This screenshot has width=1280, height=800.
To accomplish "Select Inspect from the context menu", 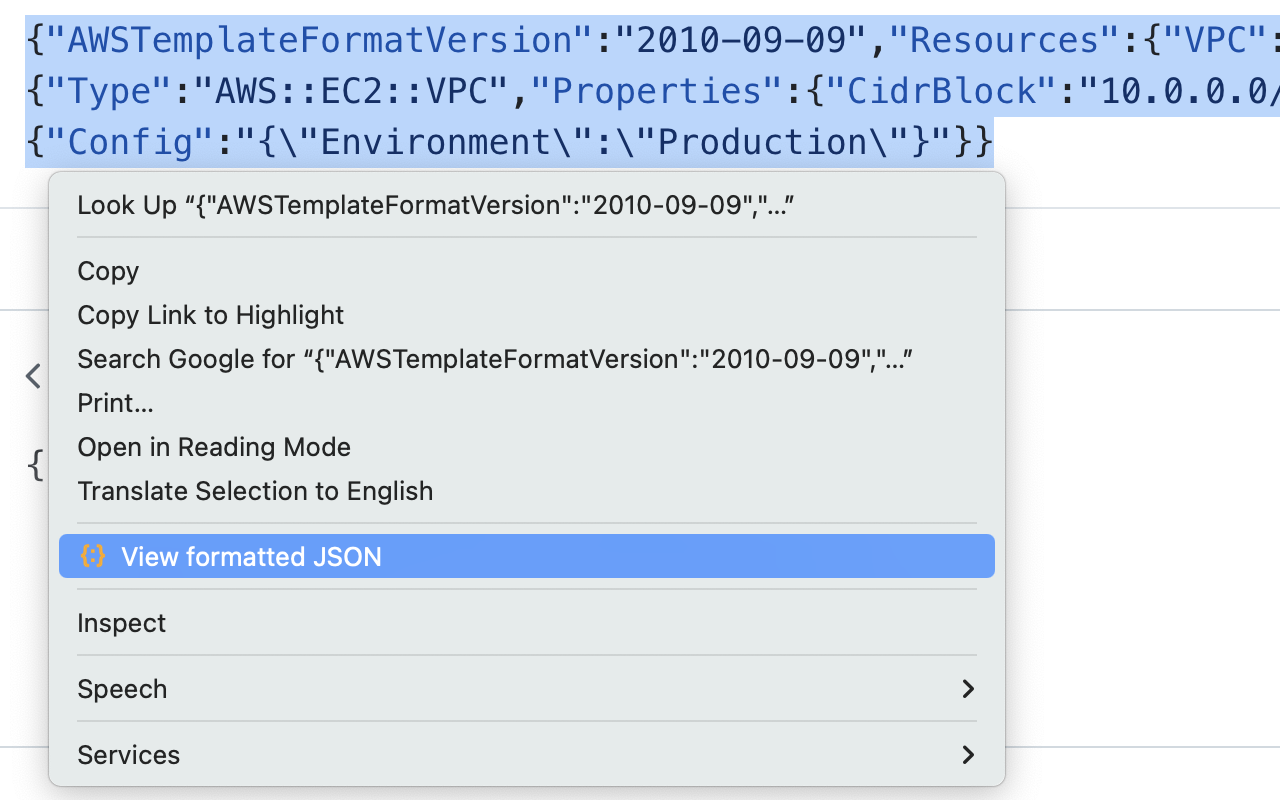I will point(527,623).
